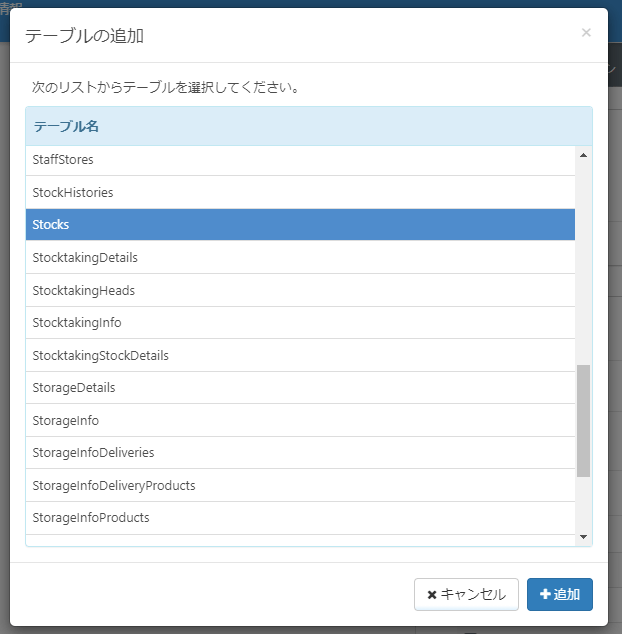Click the scrollbar track above the thumb
622x634 pixels.
pos(584,260)
